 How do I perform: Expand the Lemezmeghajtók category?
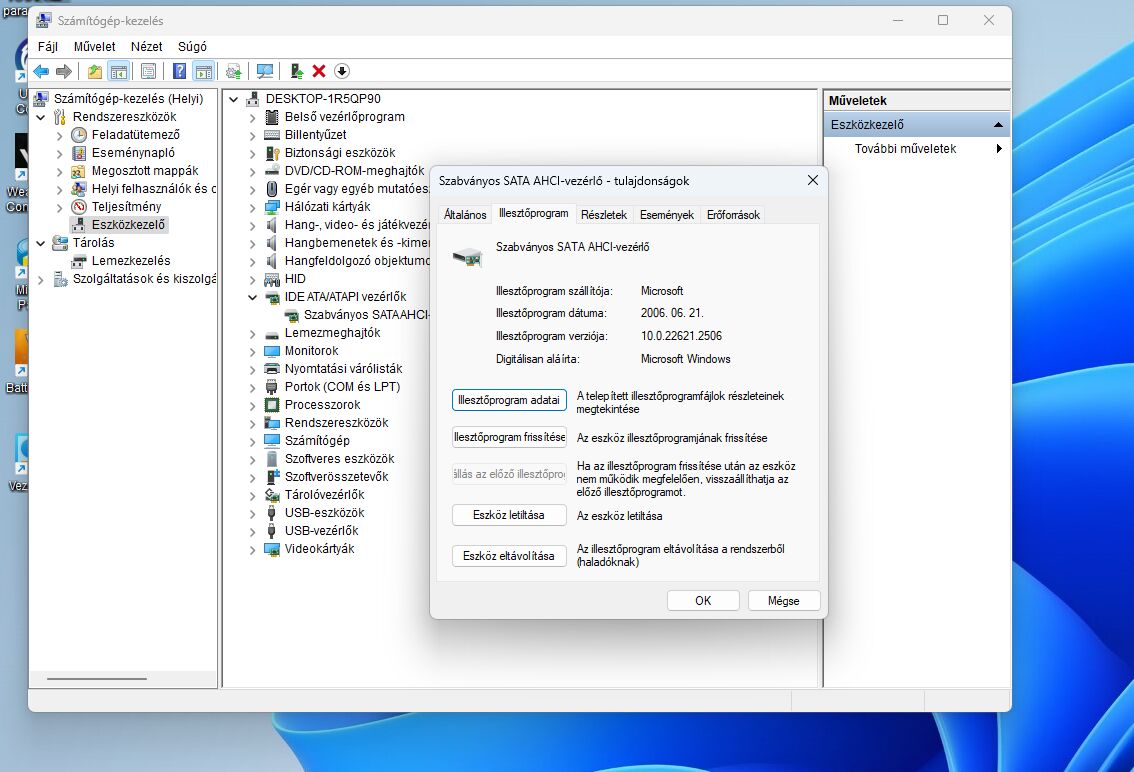(252, 334)
